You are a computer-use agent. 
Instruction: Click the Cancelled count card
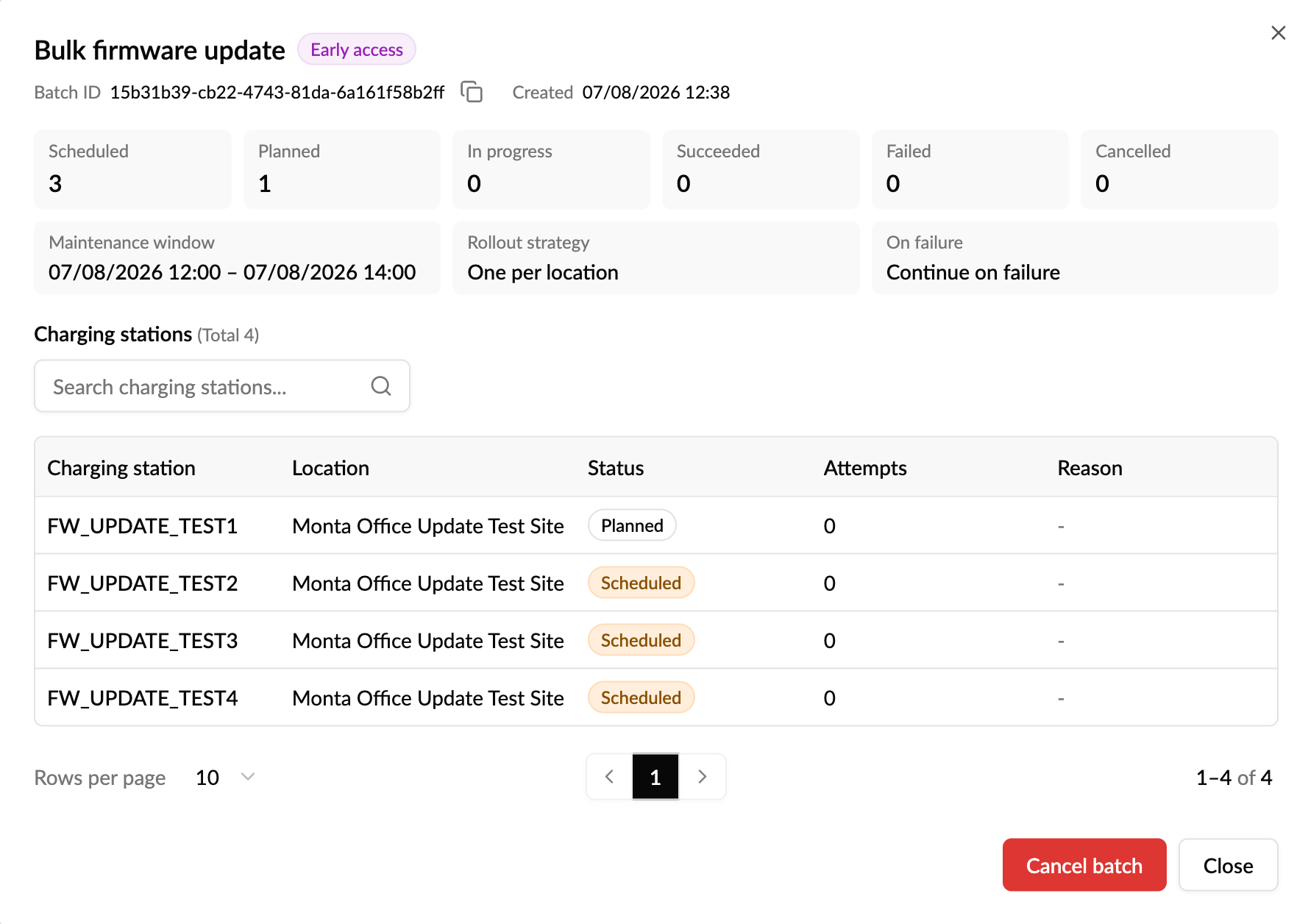point(1179,170)
